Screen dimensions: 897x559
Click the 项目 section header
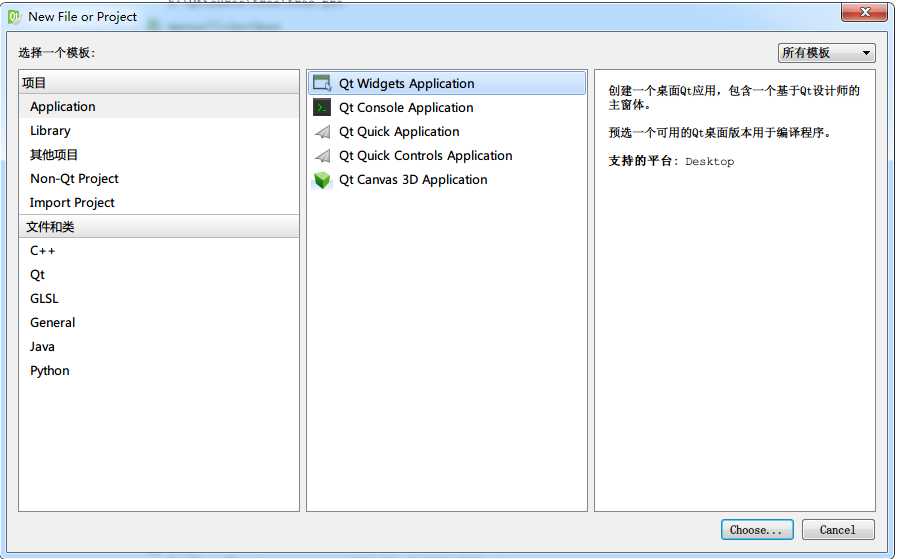point(159,83)
